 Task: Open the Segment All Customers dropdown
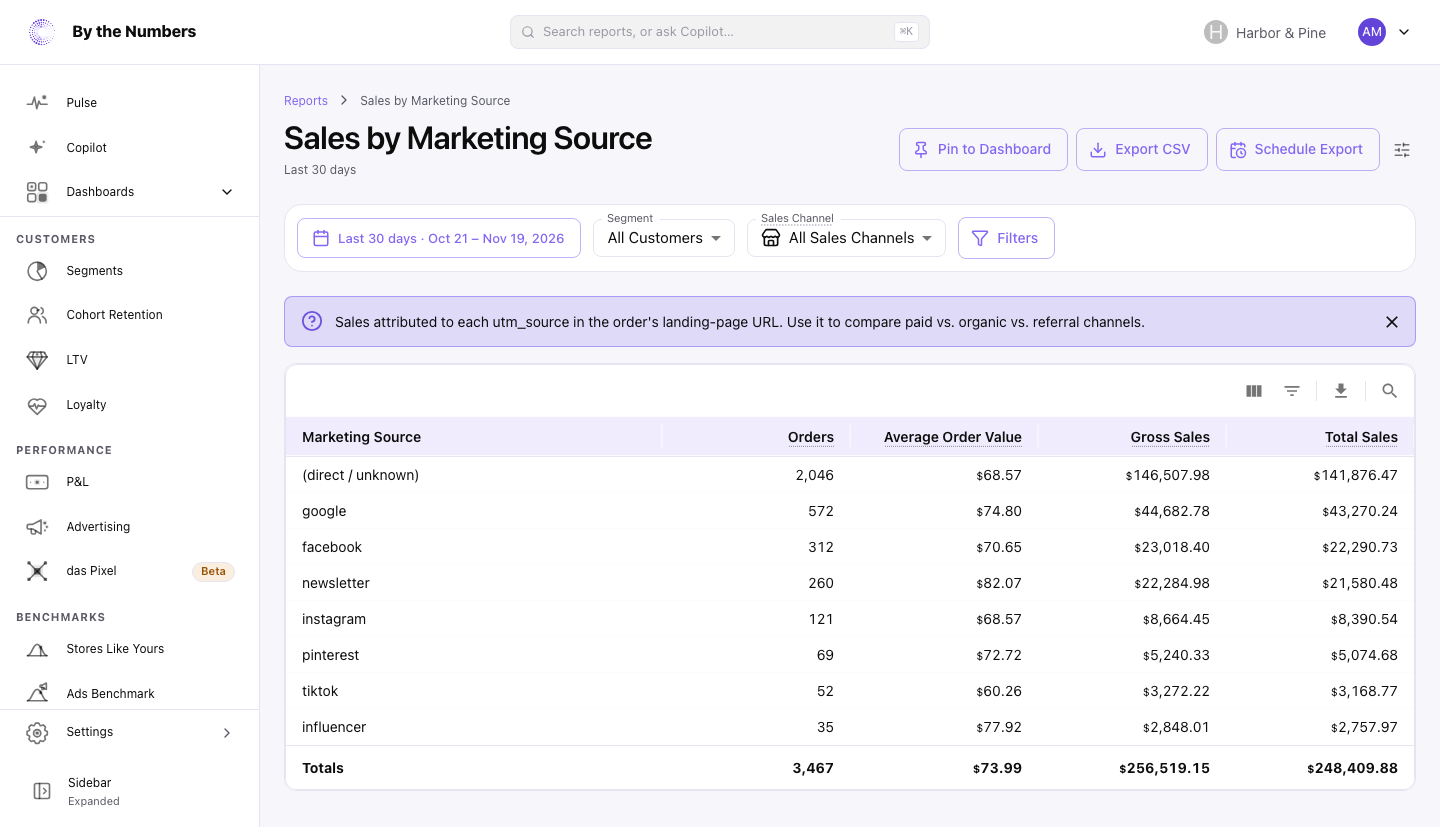(x=664, y=238)
